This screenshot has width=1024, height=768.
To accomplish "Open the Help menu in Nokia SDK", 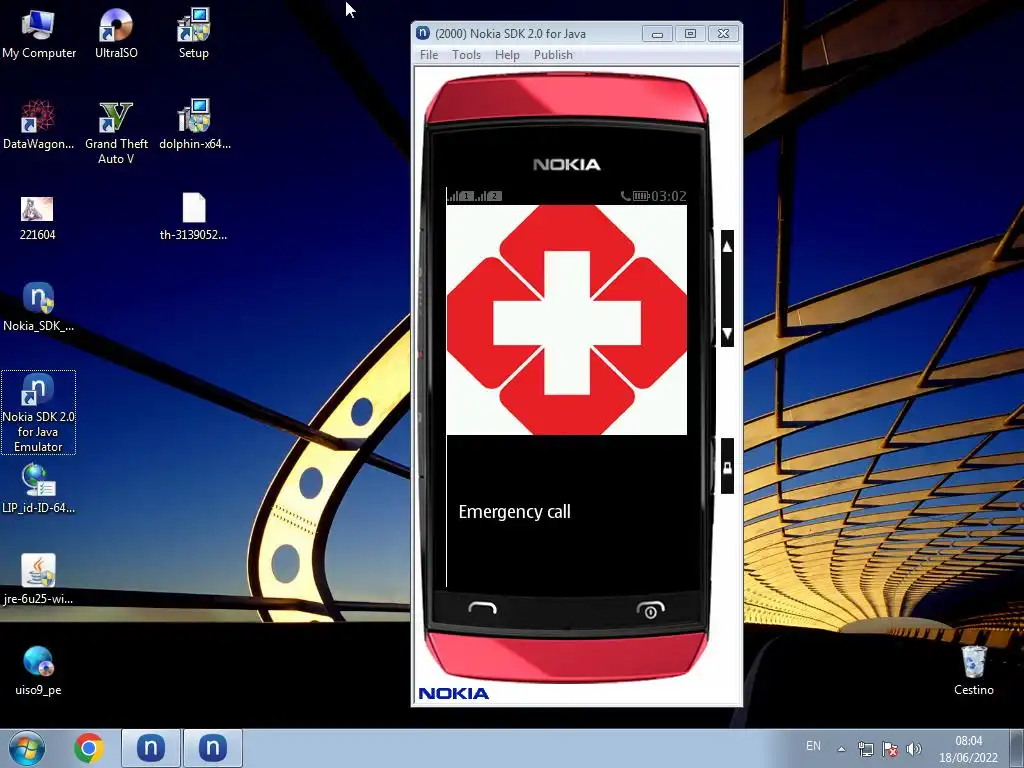I will coord(507,55).
